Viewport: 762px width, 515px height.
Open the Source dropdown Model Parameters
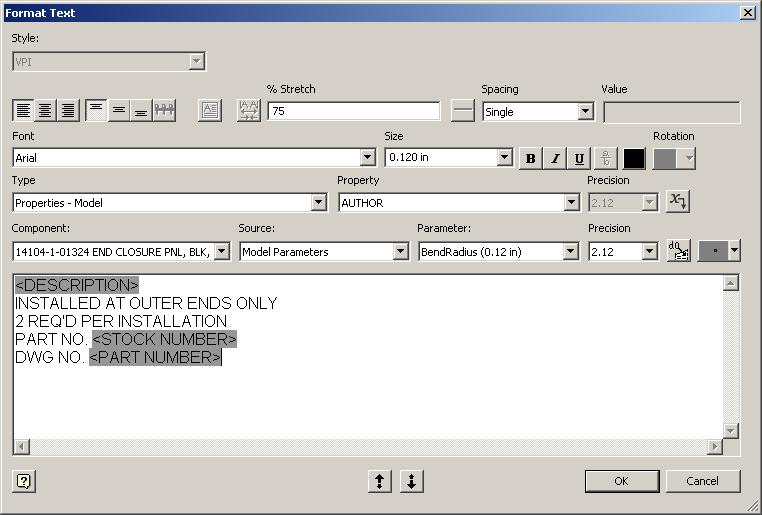400,252
